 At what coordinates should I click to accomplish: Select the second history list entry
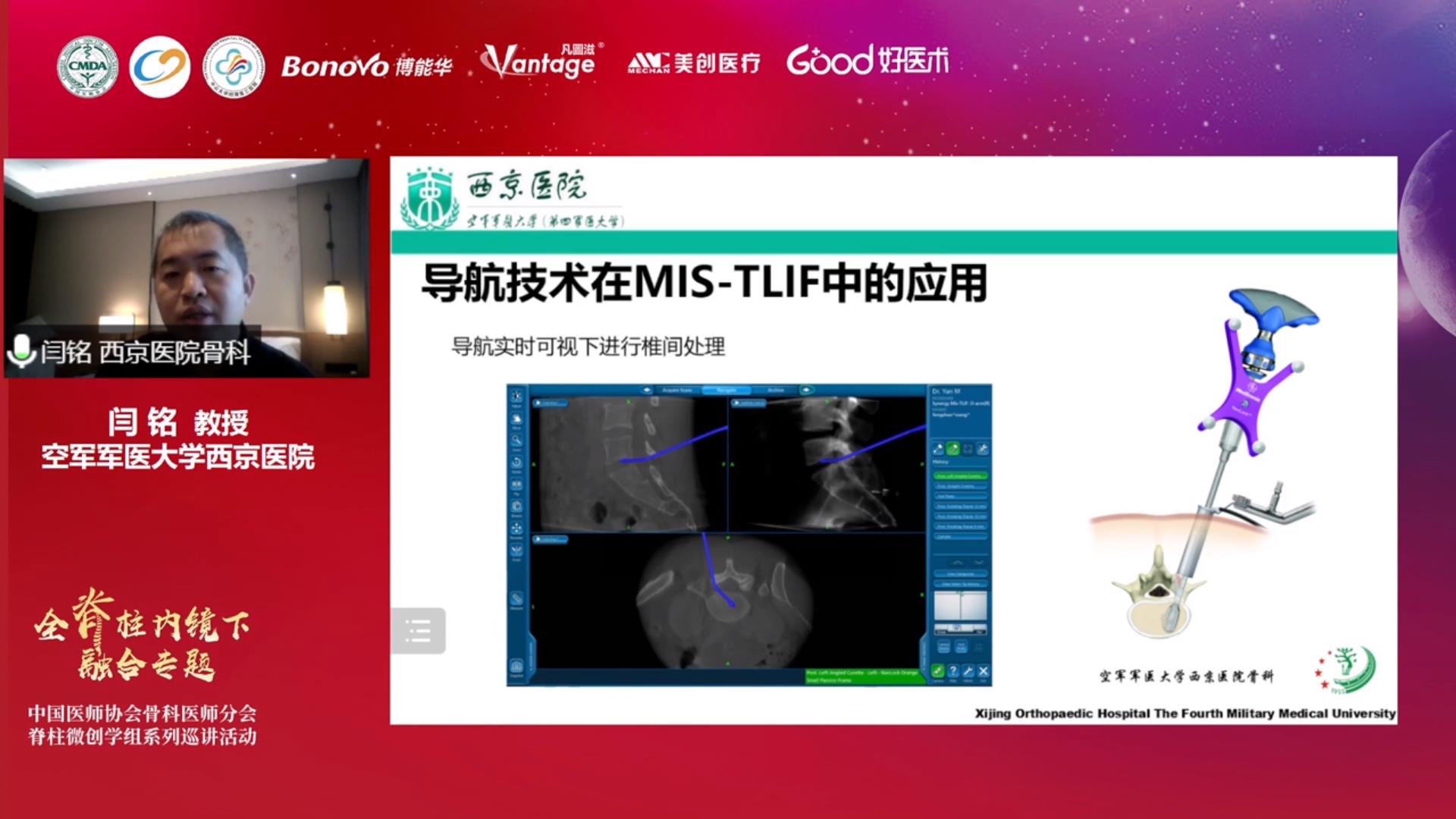point(961,486)
